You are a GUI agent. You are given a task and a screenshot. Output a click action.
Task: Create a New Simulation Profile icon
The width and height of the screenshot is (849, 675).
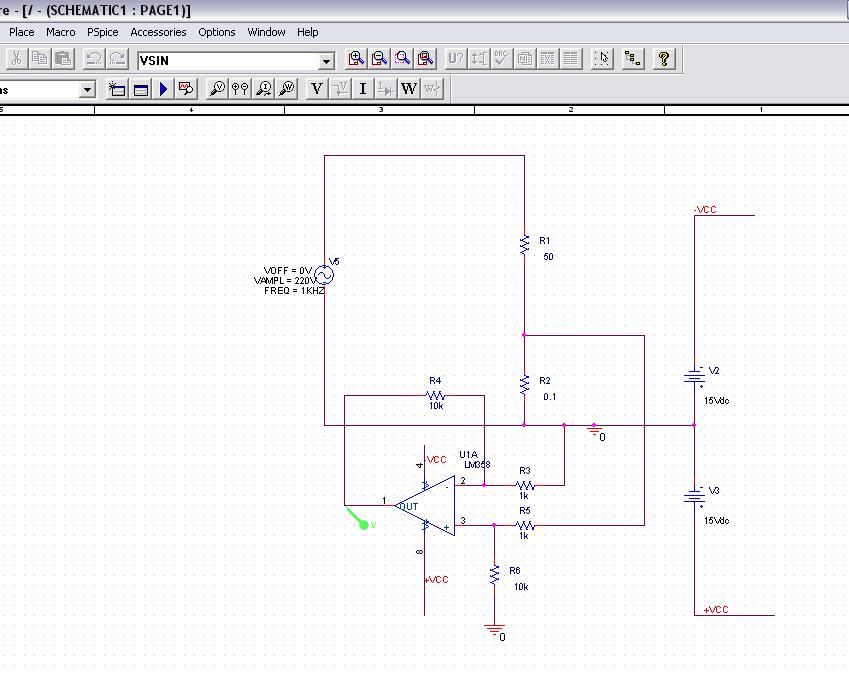(117, 89)
